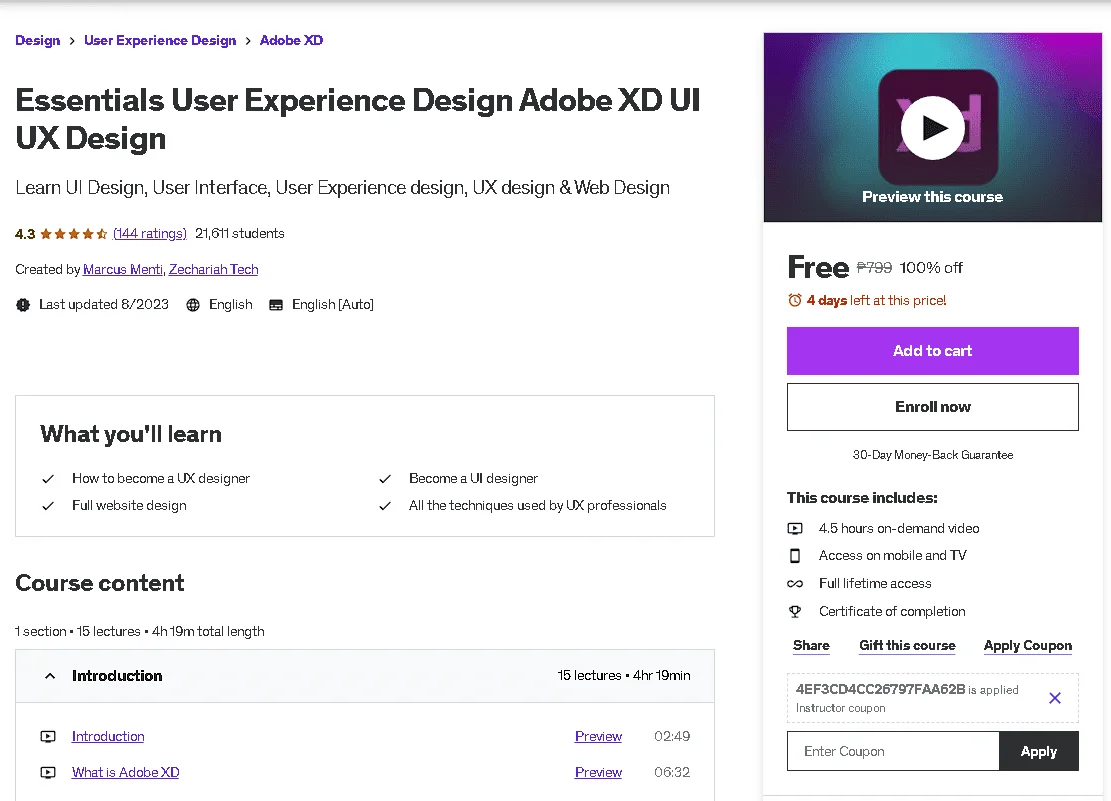Open the Introduction lecture link
Image resolution: width=1111 pixels, height=801 pixels.
[108, 736]
